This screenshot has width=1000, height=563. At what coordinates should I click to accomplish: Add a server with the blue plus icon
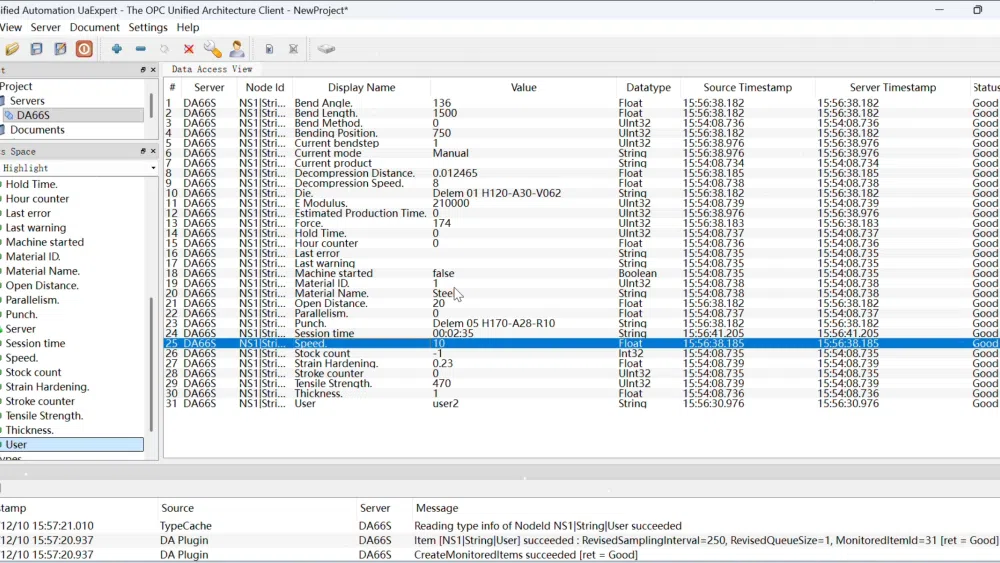coord(117,49)
